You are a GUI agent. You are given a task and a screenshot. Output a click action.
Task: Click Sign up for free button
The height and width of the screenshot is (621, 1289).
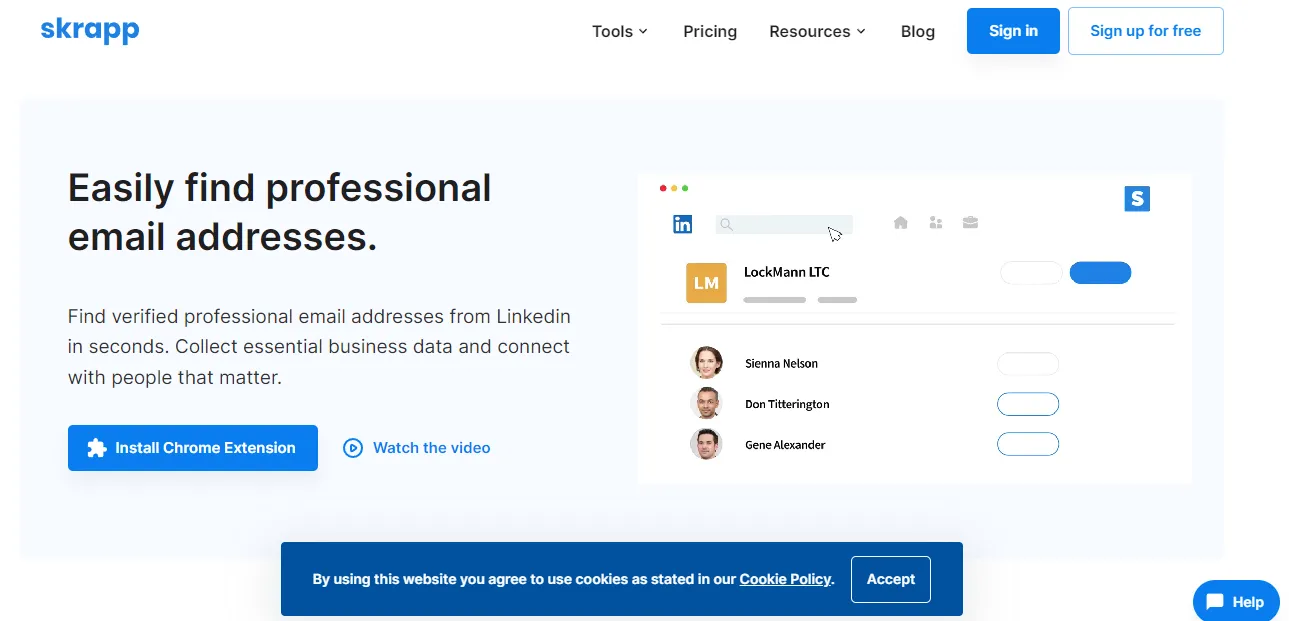coord(1146,31)
